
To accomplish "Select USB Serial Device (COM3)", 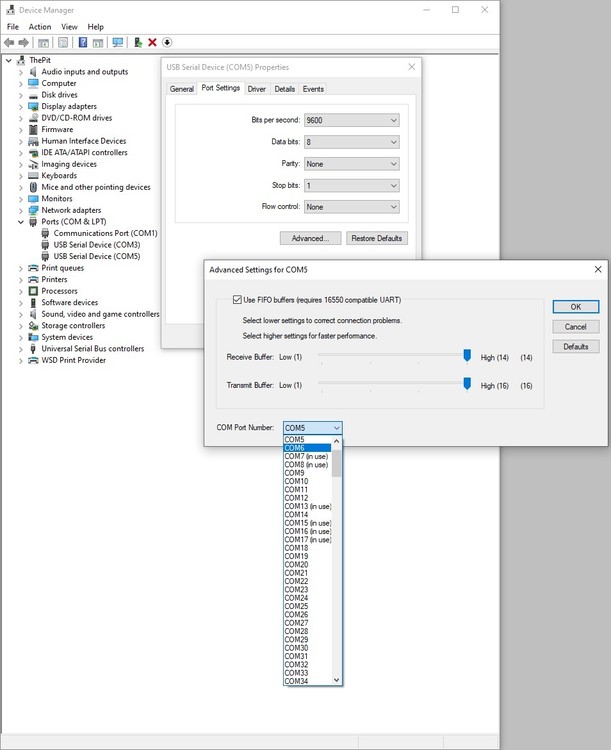I will pyautogui.click(x=97, y=244).
